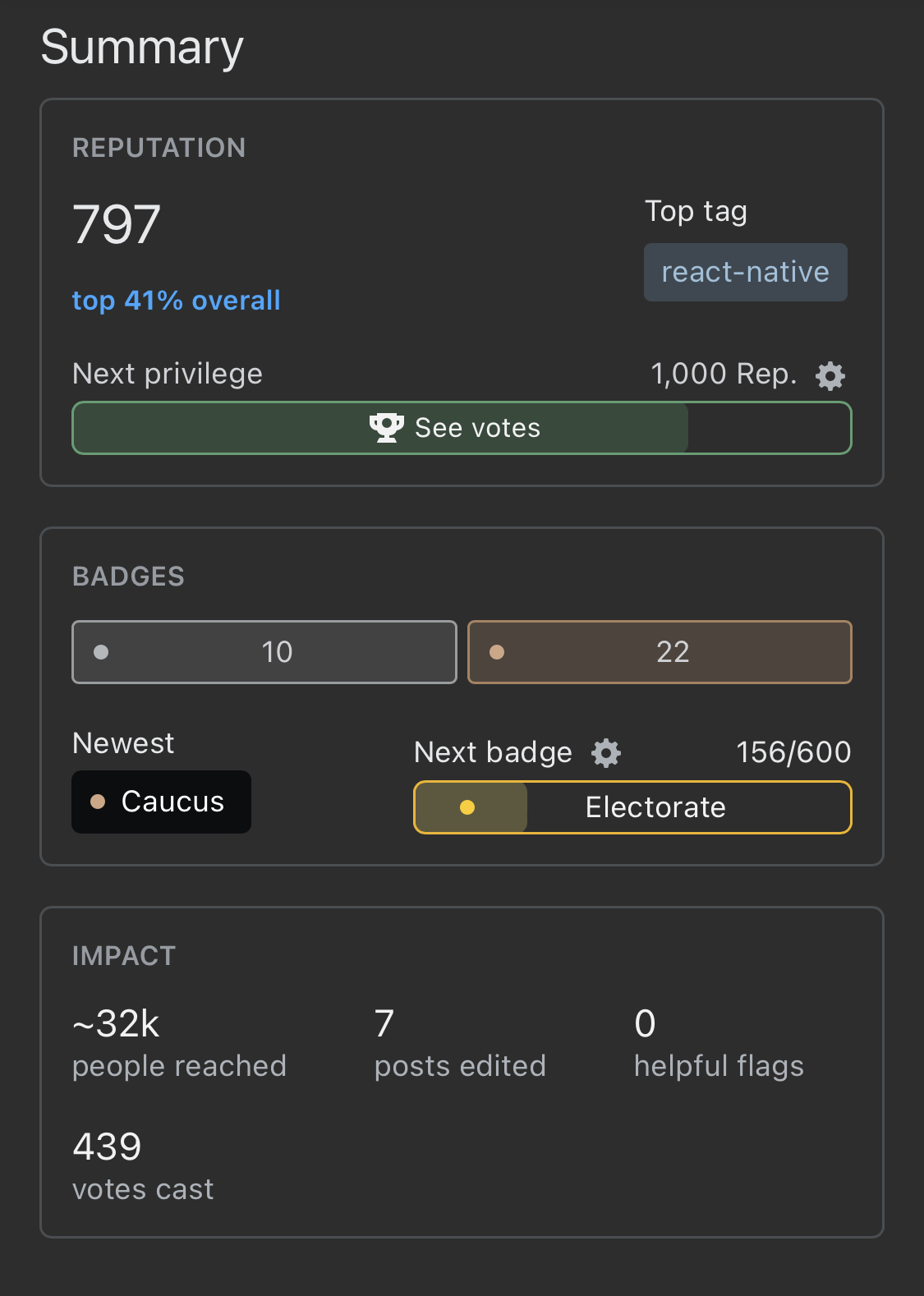Screen dimensions: 924x1296
Task: Click the bronze dot in Caucus badge
Action: (x=98, y=802)
